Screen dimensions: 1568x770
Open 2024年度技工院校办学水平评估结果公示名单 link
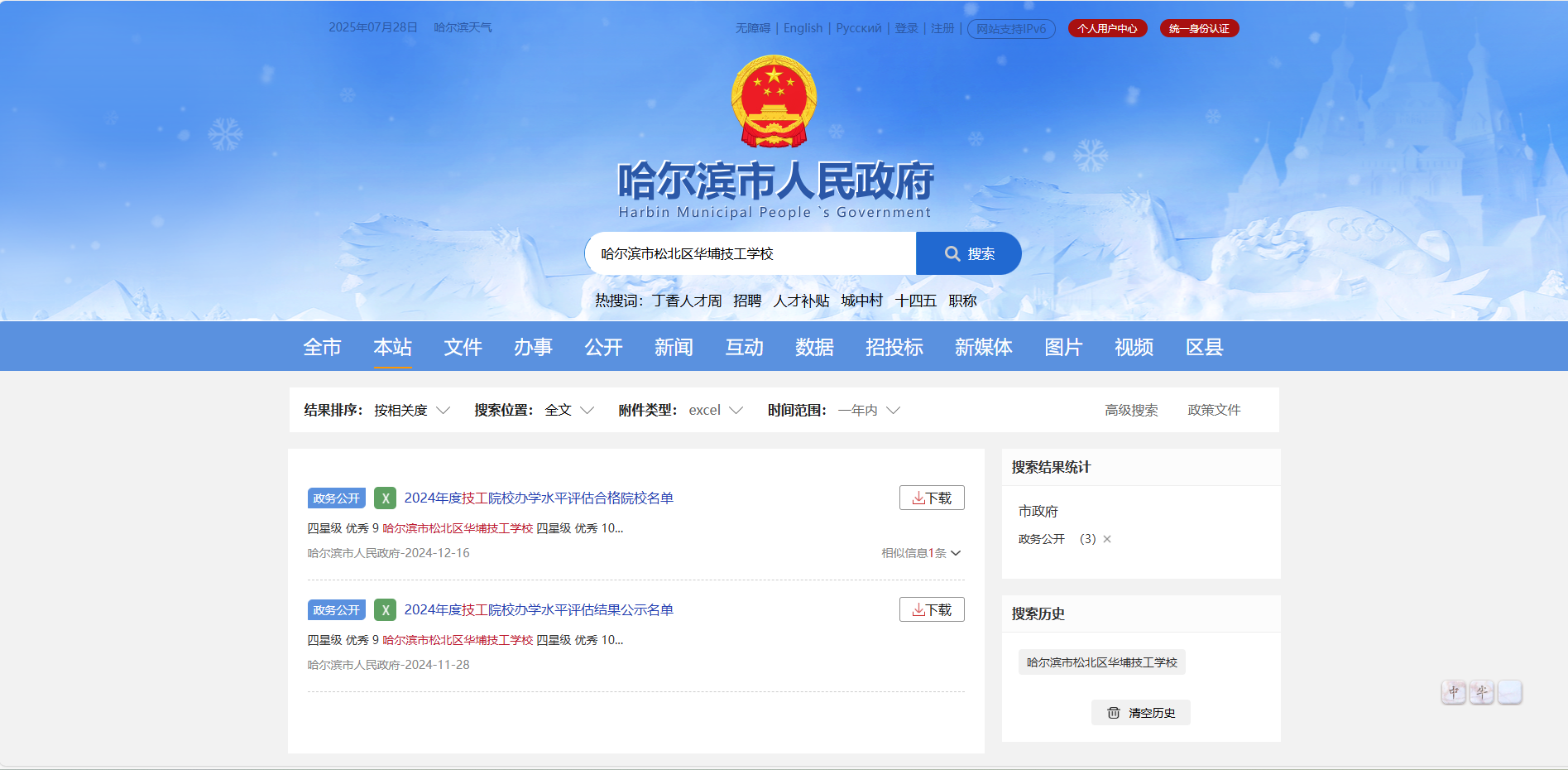tap(539, 609)
